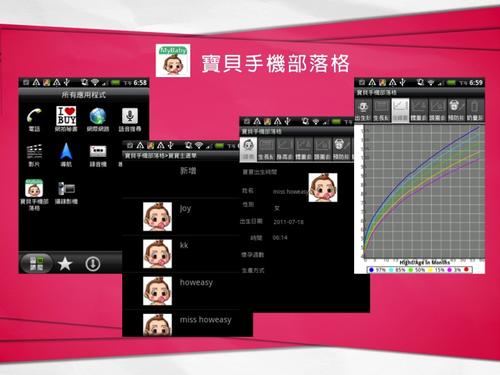This screenshot has width=500, height=375.
Task: Open the camcorder app icon
Action: point(66,192)
